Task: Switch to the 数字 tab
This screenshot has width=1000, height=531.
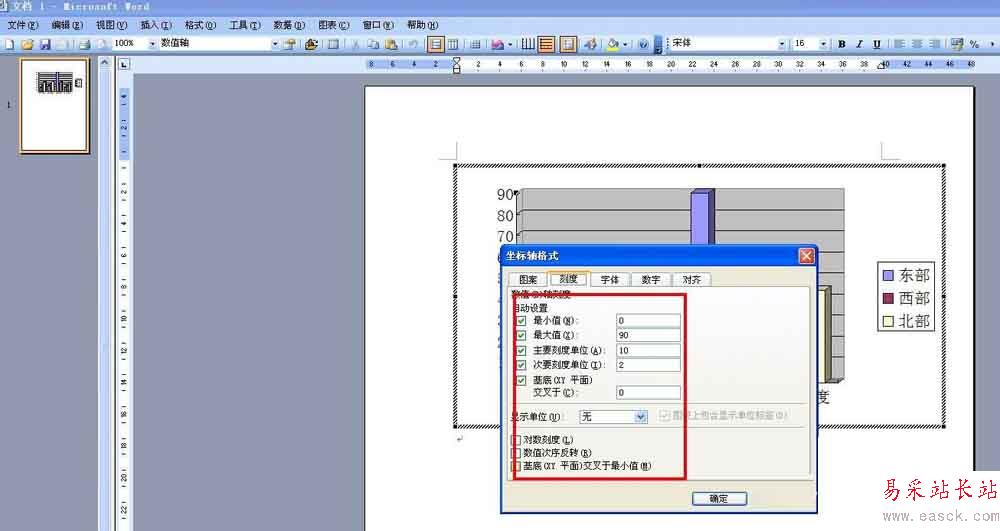Action: click(651, 279)
